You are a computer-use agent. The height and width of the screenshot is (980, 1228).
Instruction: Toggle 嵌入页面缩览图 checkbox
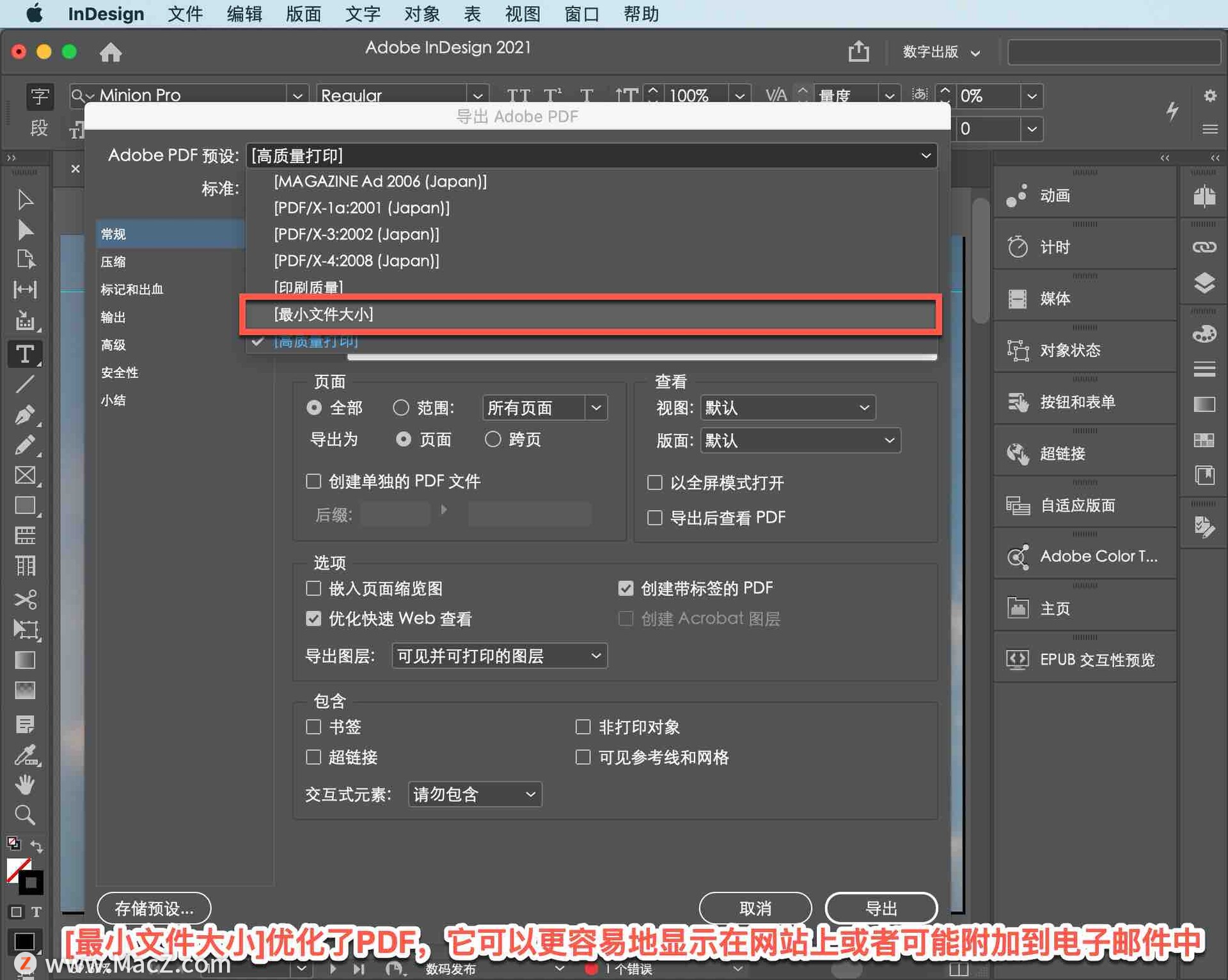click(x=313, y=588)
